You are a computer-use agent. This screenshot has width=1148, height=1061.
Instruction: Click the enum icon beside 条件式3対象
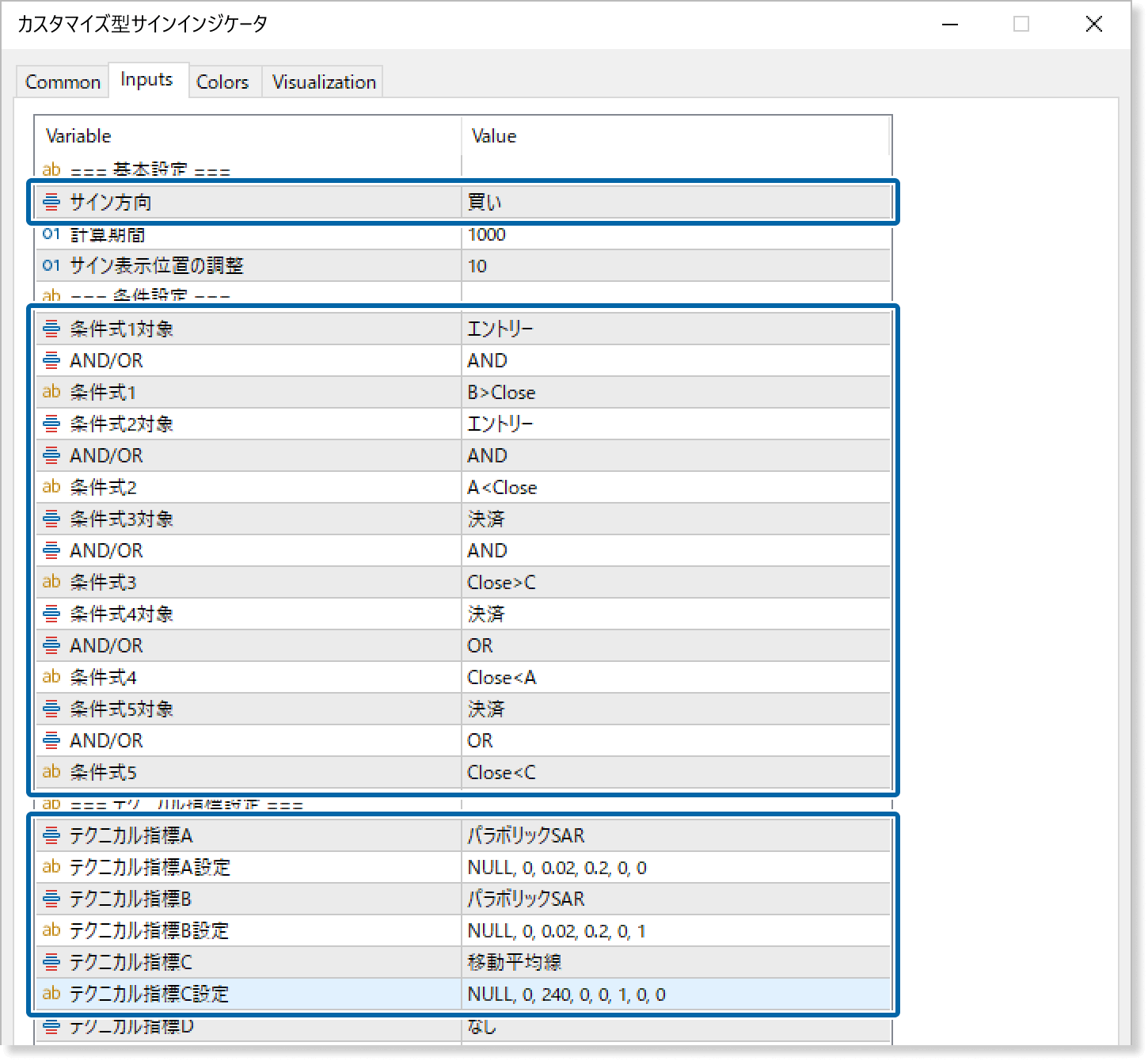coord(51,519)
